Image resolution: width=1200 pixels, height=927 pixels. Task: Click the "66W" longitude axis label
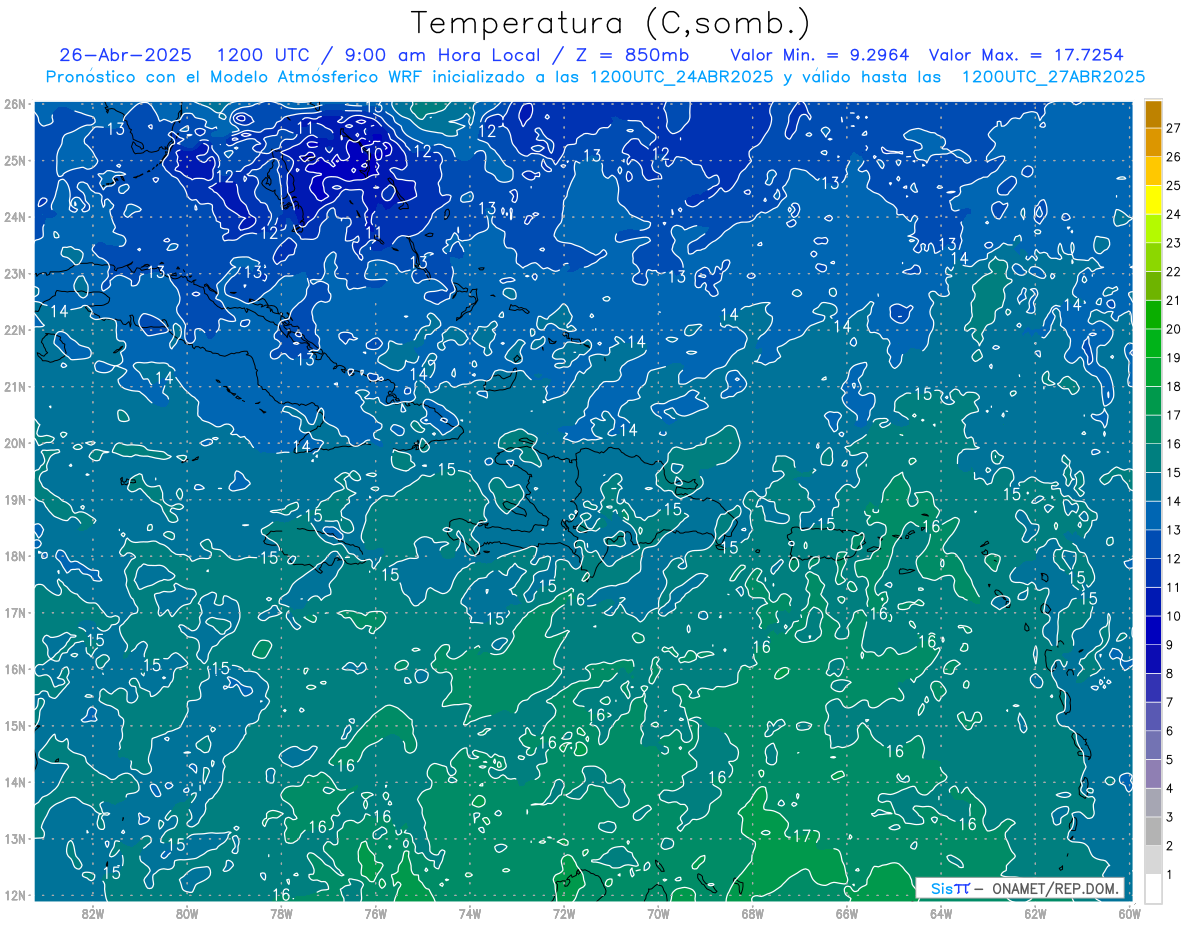[x=847, y=913]
